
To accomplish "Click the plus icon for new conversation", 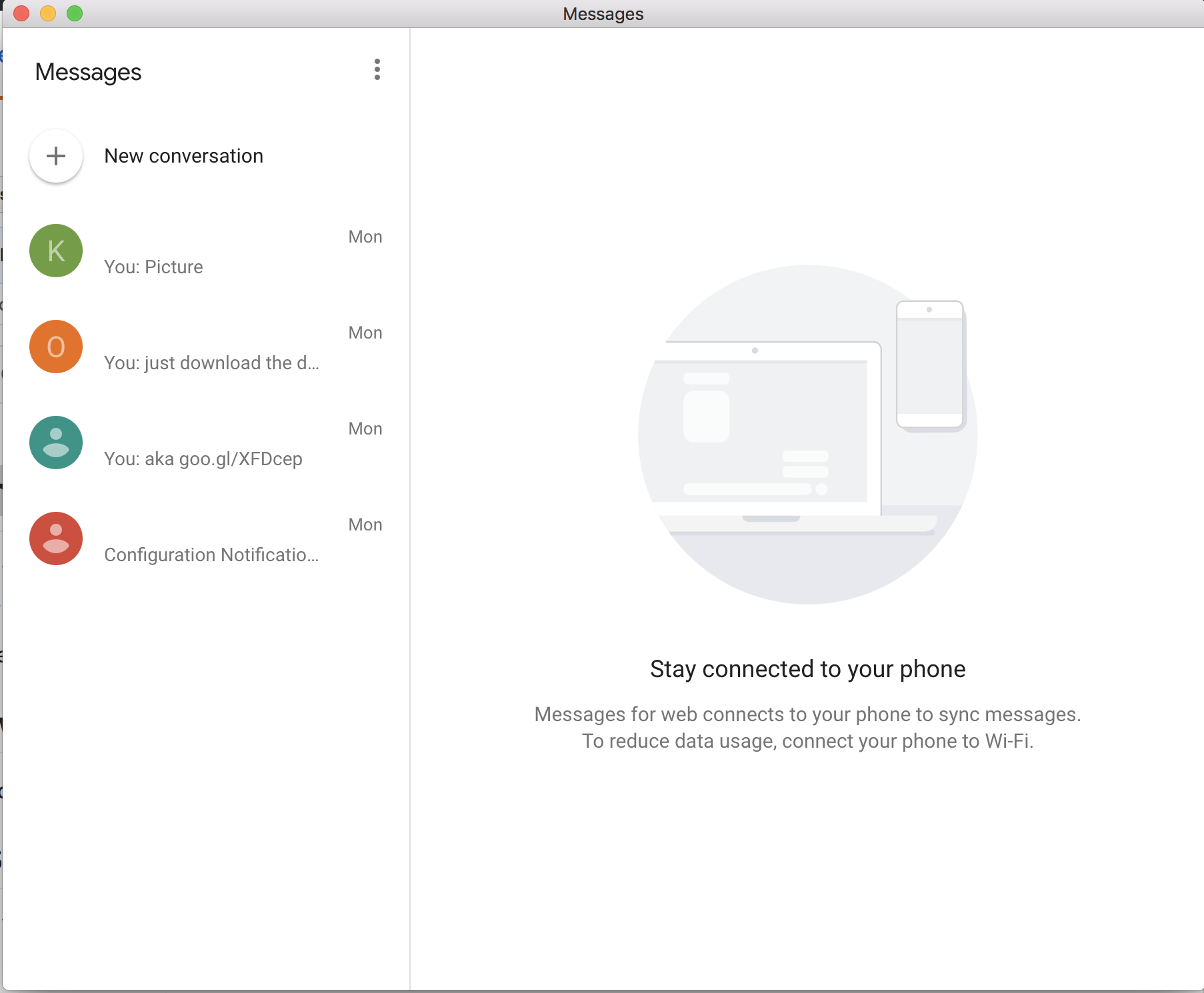I will [56, 156].
